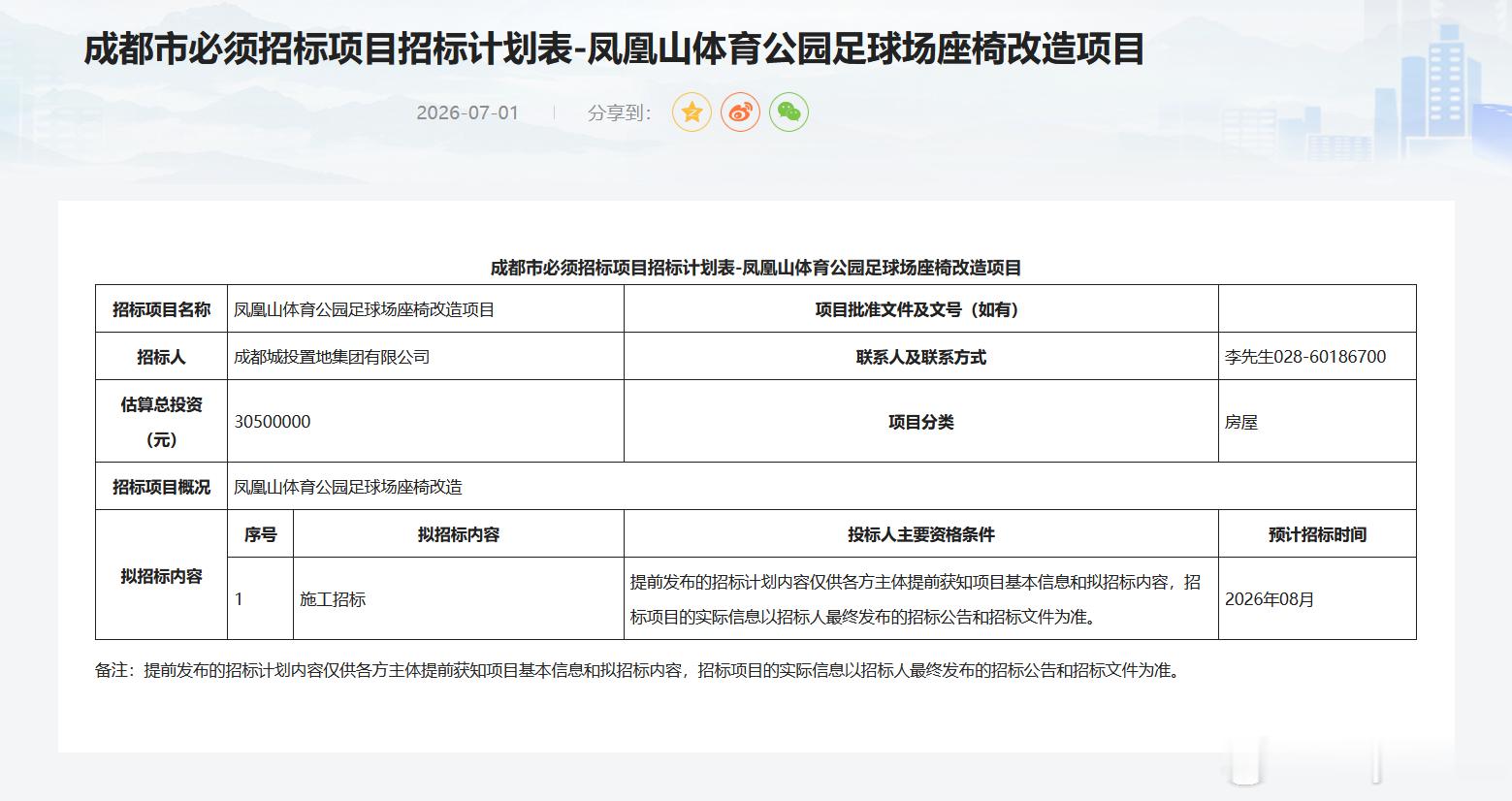This screenshot has width=1512, height=801.
Task: Click the 拟招标内容 column header beside 序号
Action: 459,534
